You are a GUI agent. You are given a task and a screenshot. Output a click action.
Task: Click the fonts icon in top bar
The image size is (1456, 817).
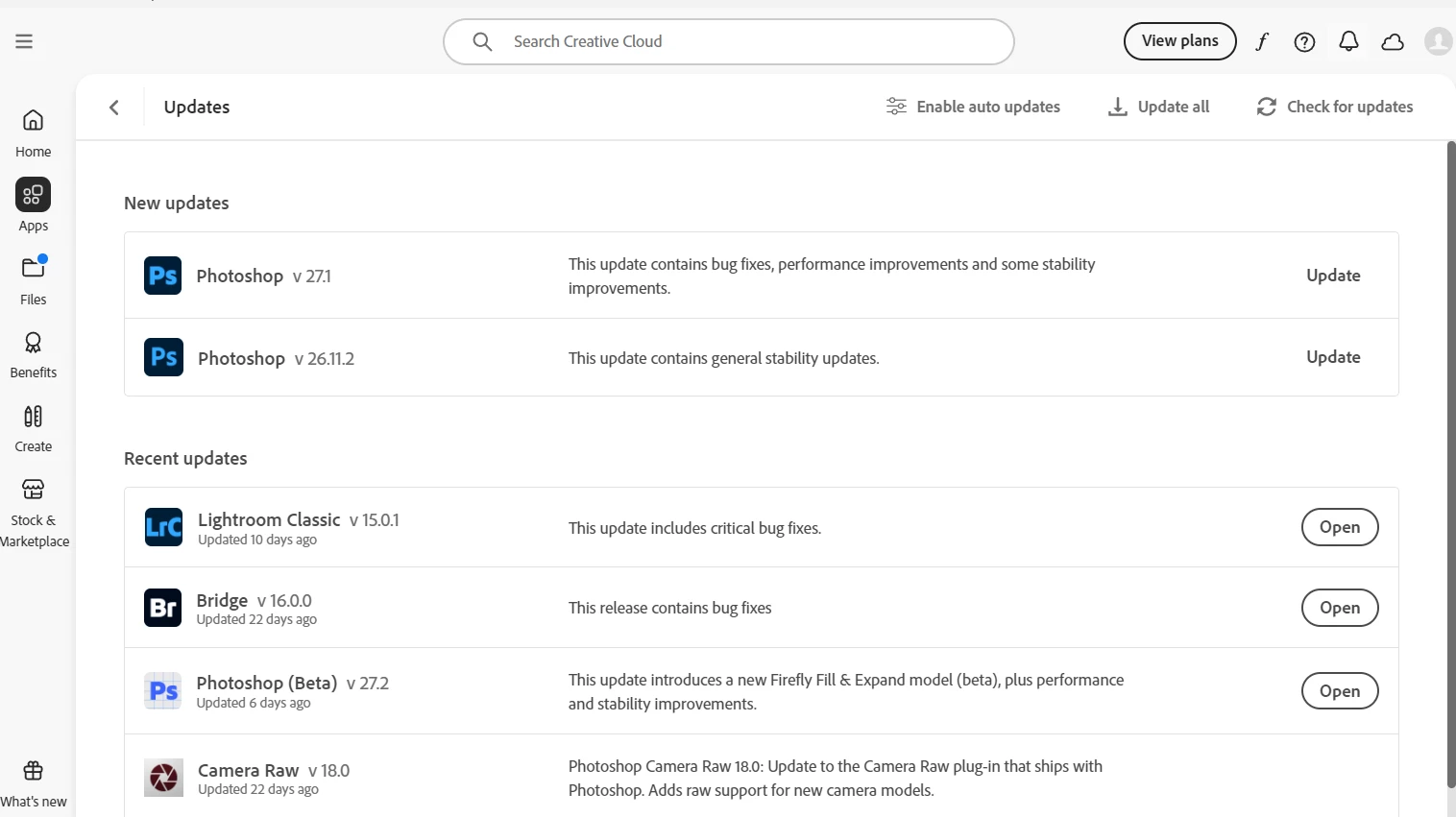[1262, 41]
